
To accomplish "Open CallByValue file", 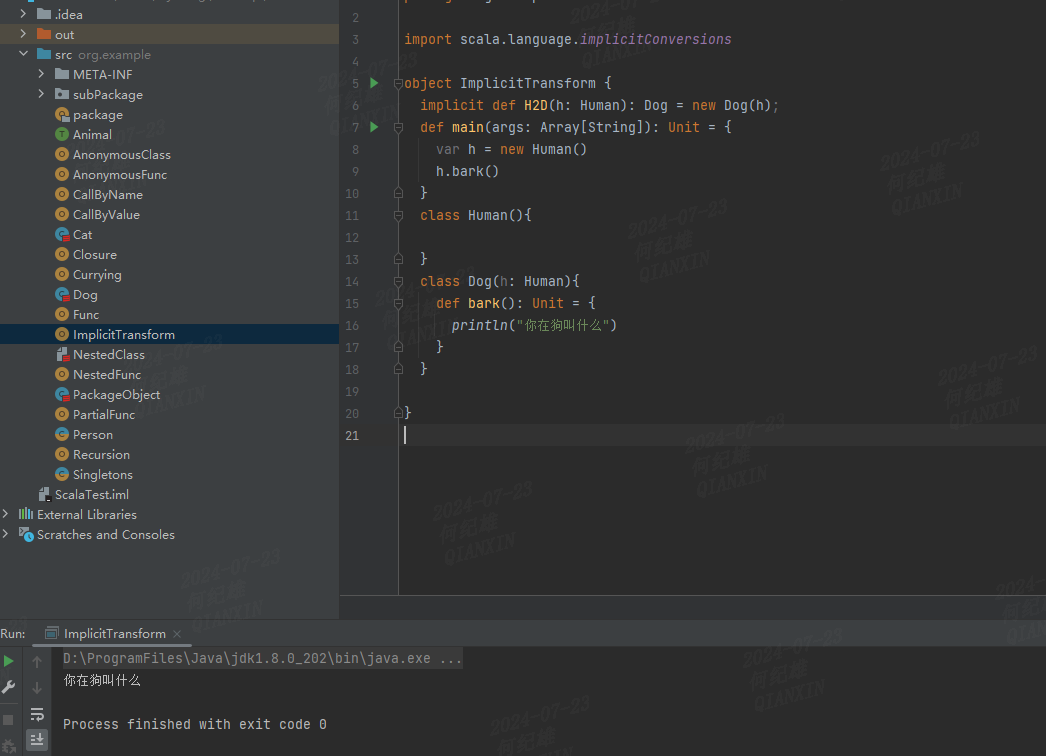I will click(x=106, y=215).
